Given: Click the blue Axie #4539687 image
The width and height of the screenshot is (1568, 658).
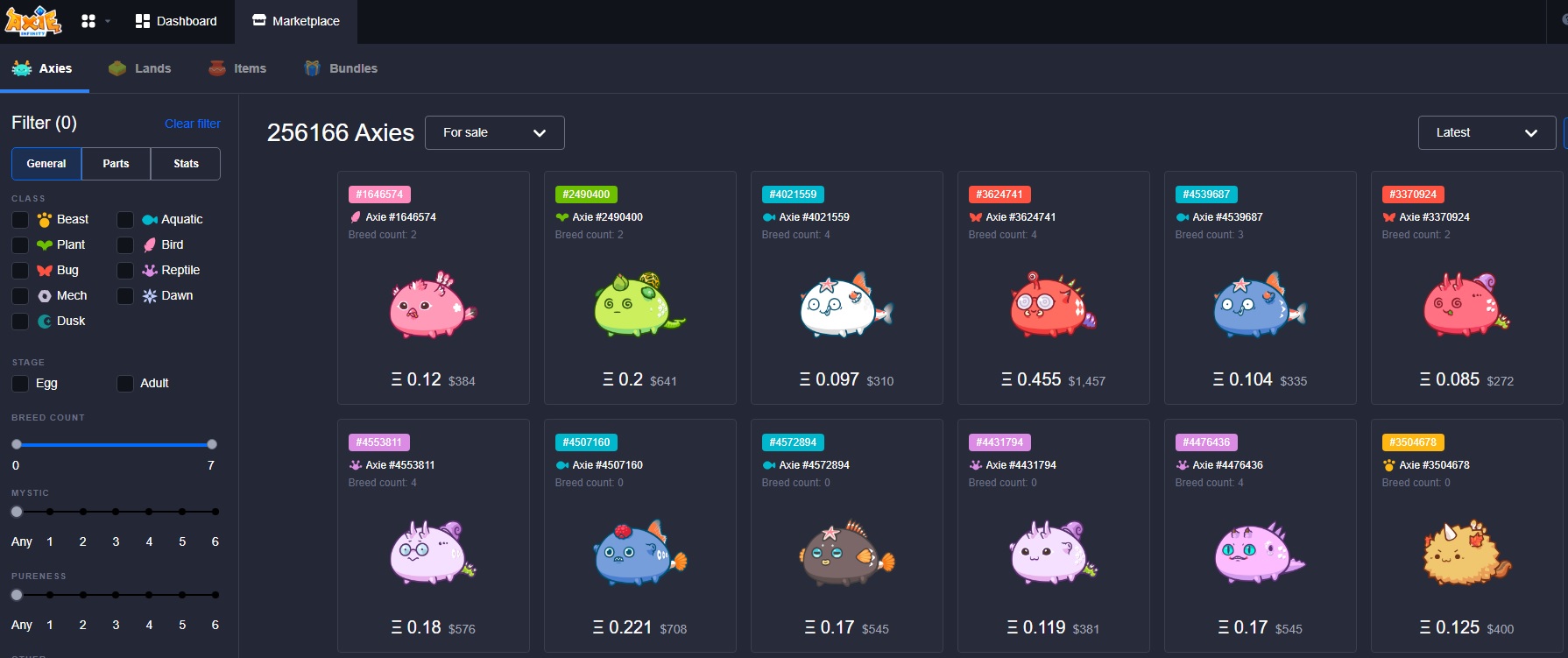Looking at the screenshot, I should (1260, 305).
